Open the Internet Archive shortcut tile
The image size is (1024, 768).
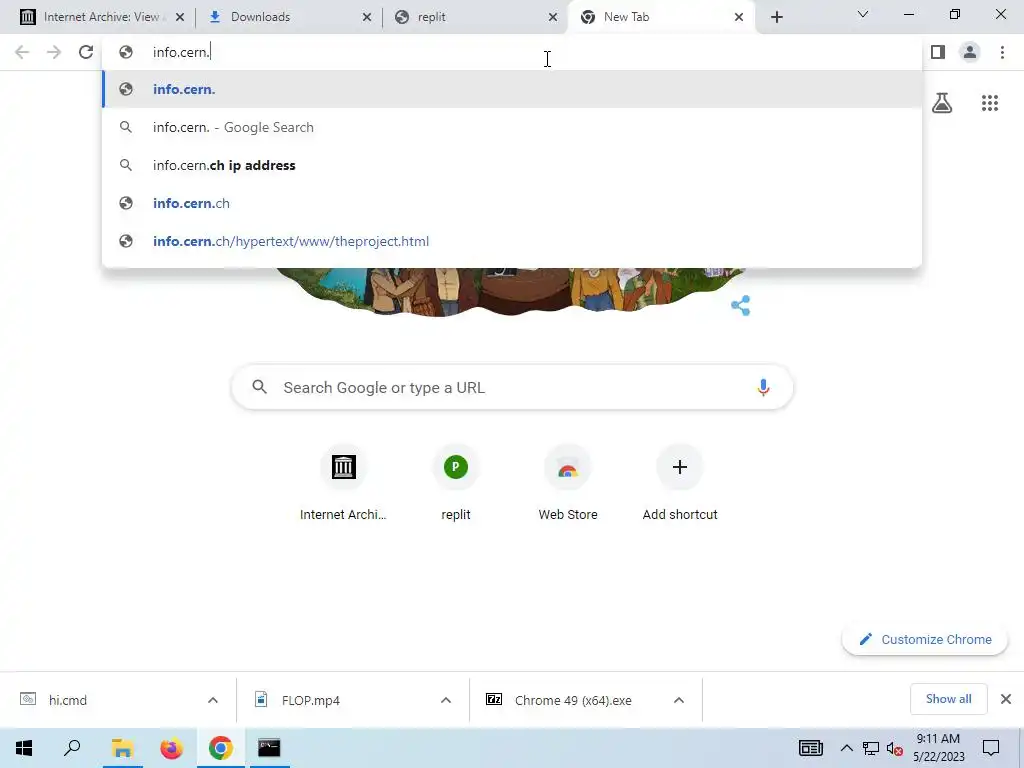coord(343,483)
